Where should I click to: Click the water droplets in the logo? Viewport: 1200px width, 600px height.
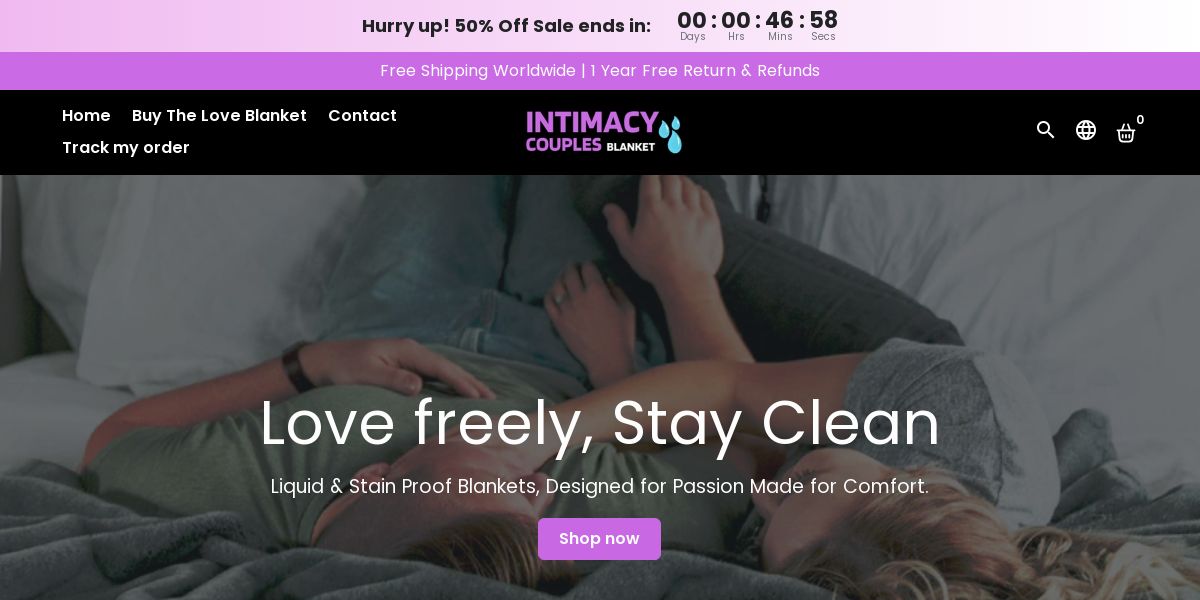[670, 134]
